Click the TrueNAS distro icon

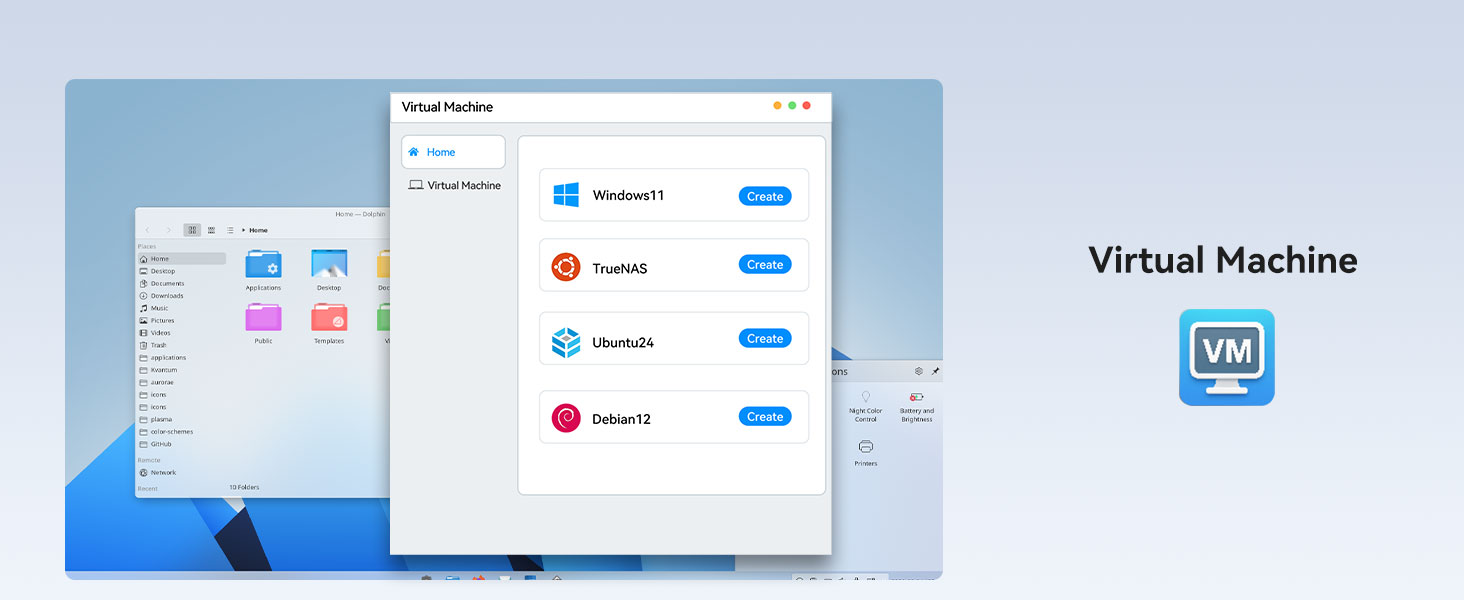(x=566, y=265)
